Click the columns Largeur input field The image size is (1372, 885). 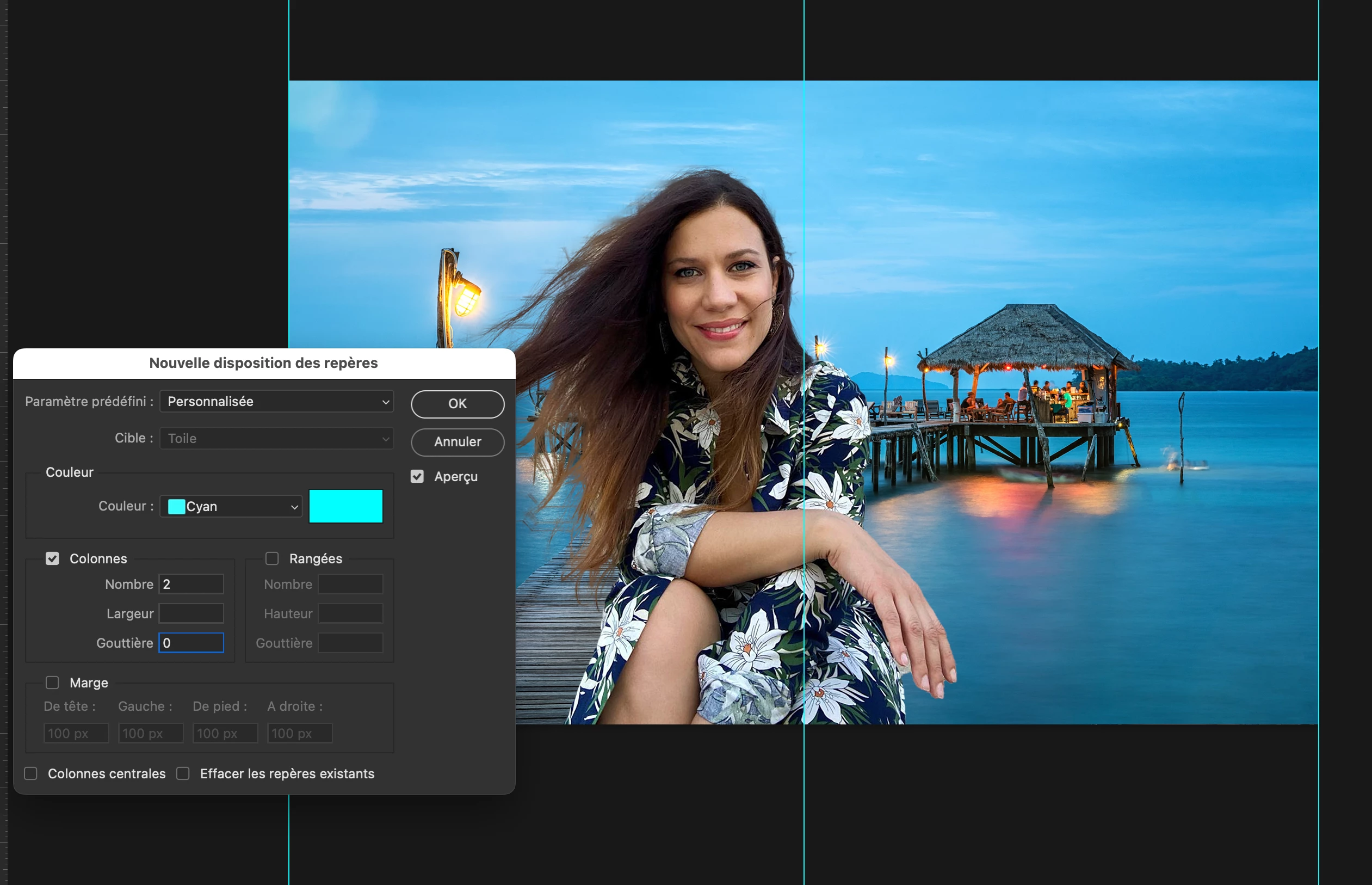tap(191, 614)
